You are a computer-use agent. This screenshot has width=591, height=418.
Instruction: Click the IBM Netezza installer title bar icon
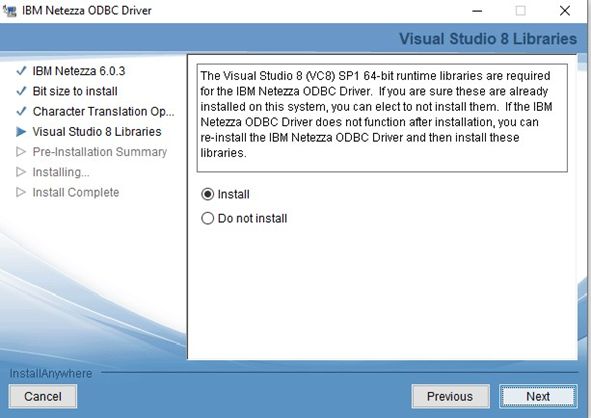coord(10,11)
